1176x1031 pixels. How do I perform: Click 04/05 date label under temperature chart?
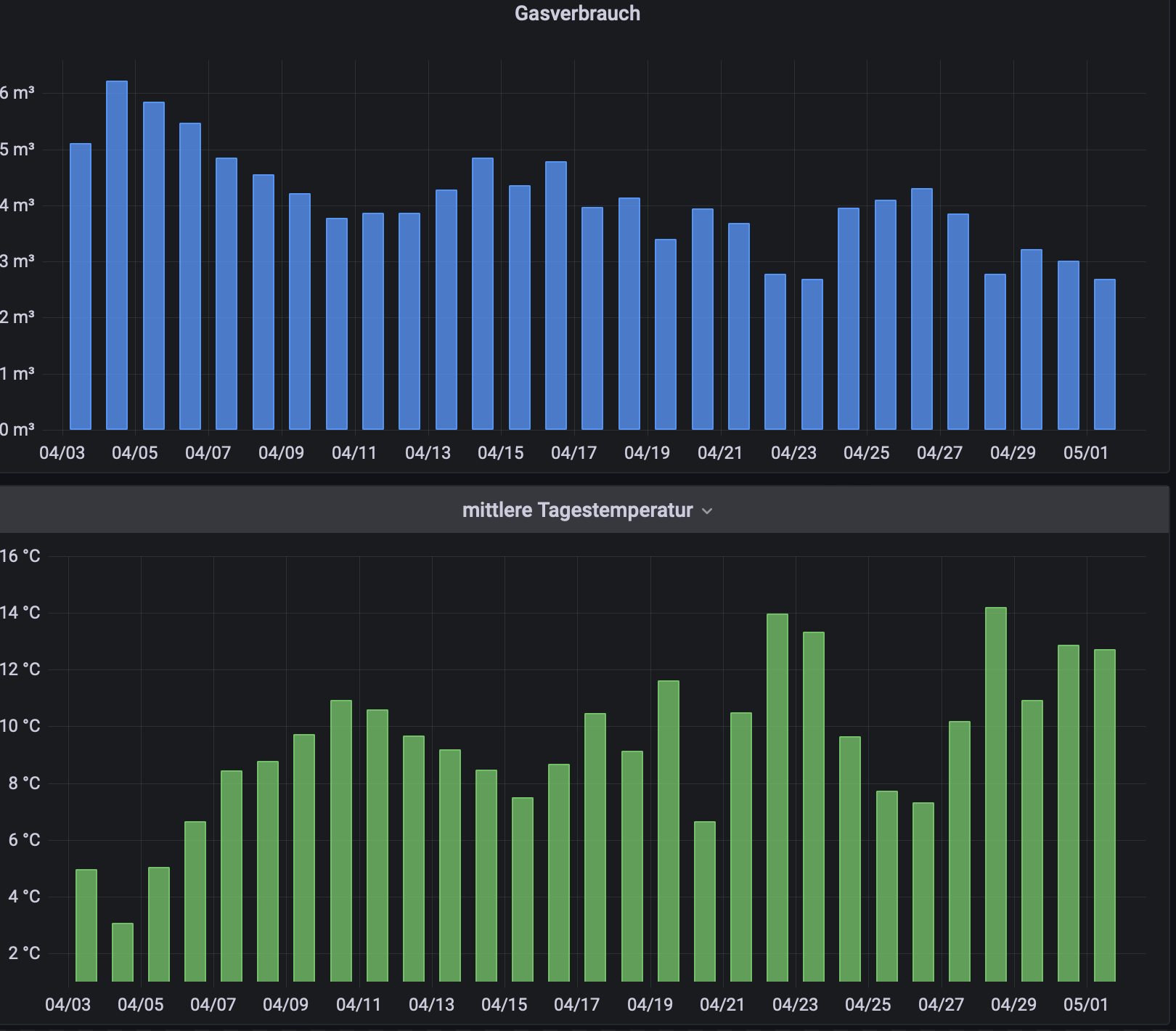[140, 1005]
